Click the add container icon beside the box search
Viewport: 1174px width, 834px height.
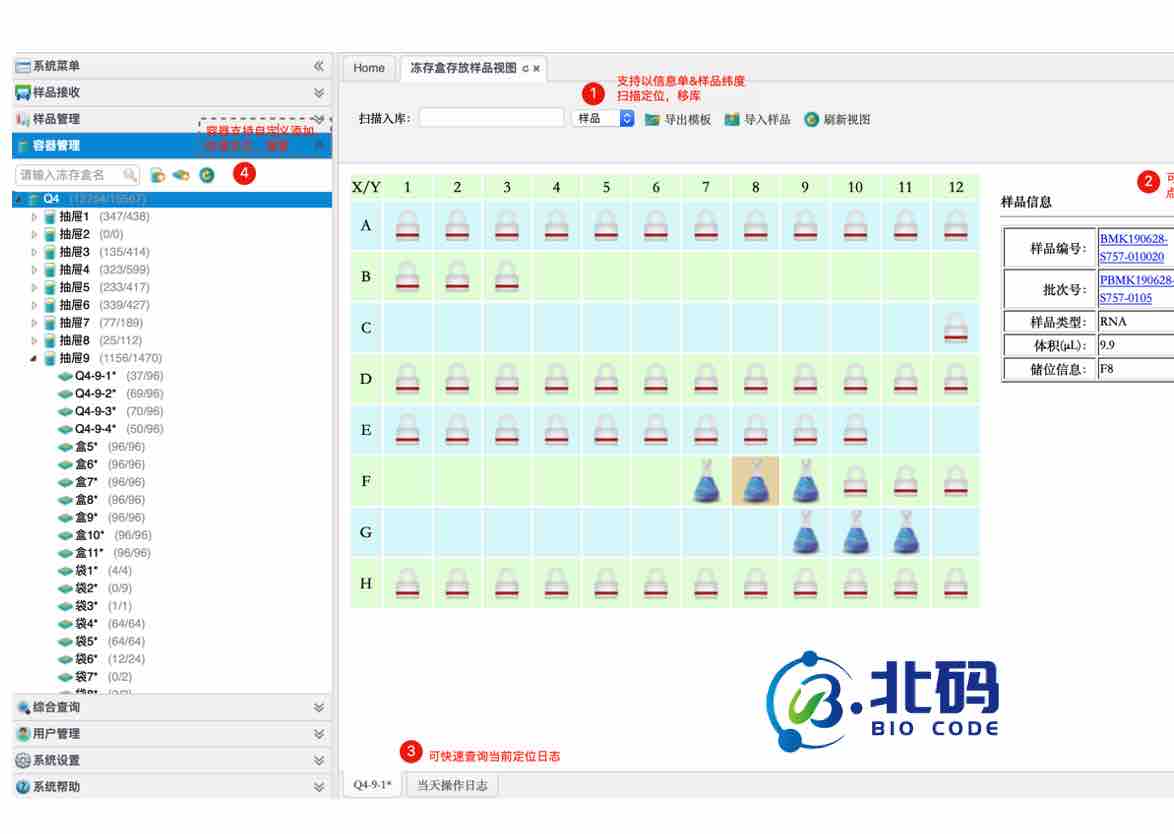158,175
